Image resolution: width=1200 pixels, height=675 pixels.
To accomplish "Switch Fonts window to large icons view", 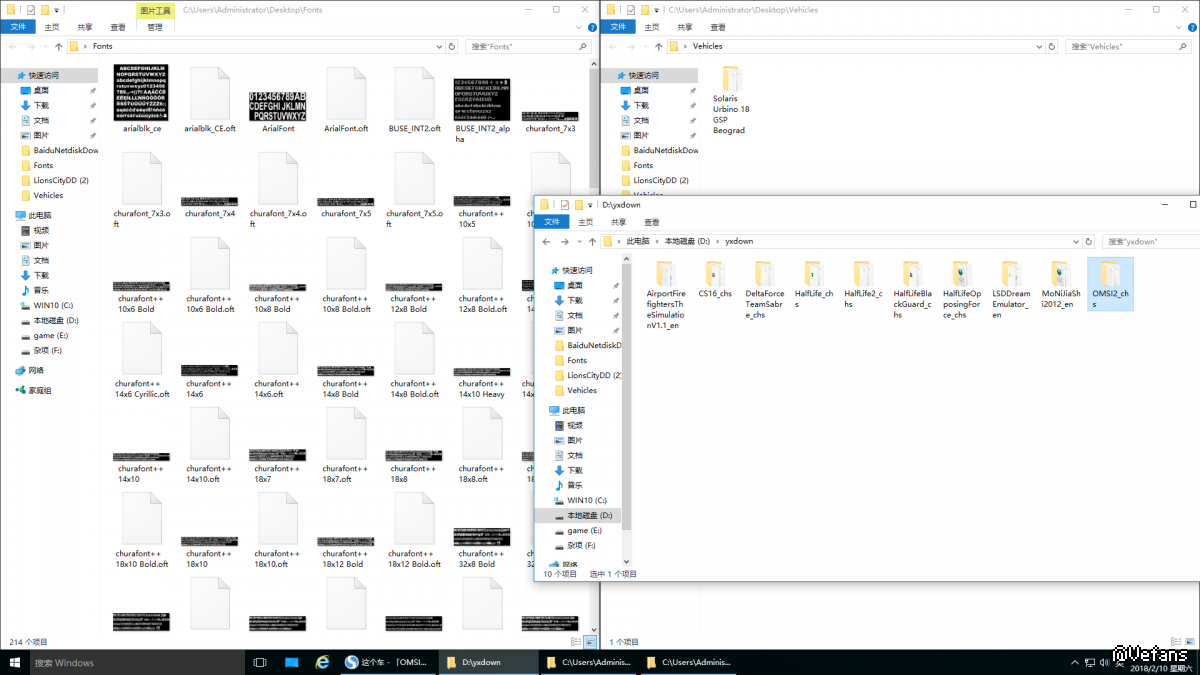I will coord(590,642).
